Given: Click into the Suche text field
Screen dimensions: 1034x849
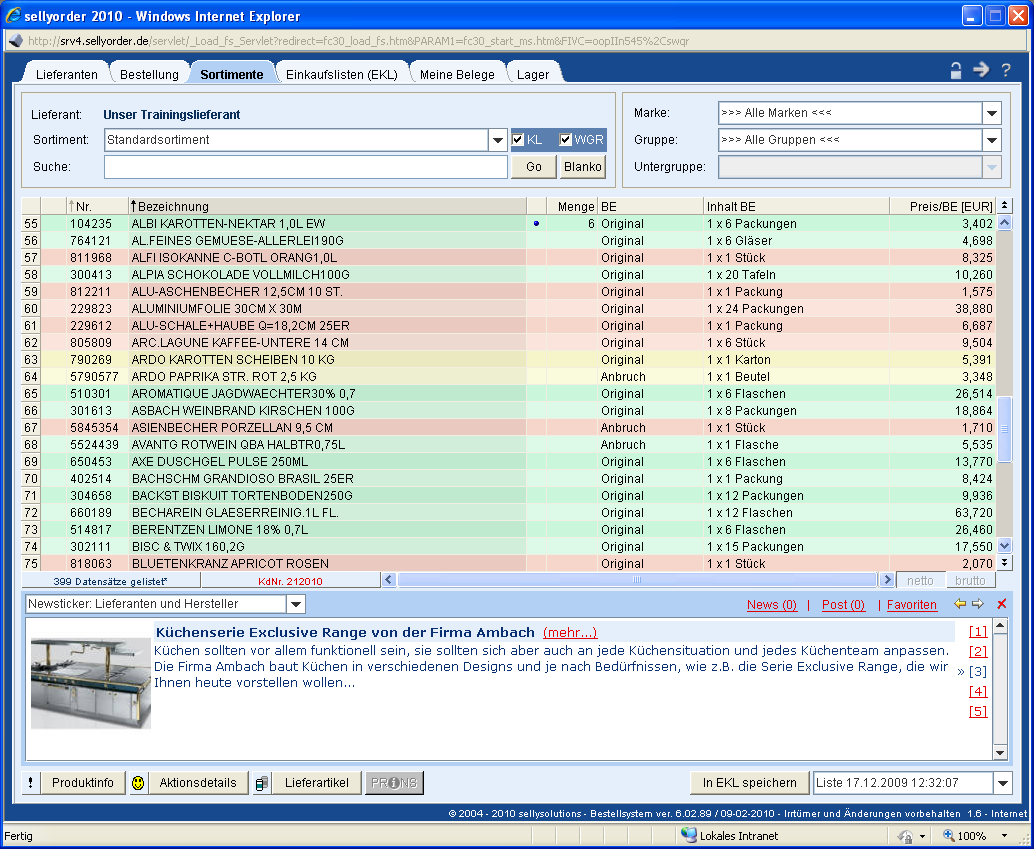Looking at the screenshot, I should coord(305,167).
